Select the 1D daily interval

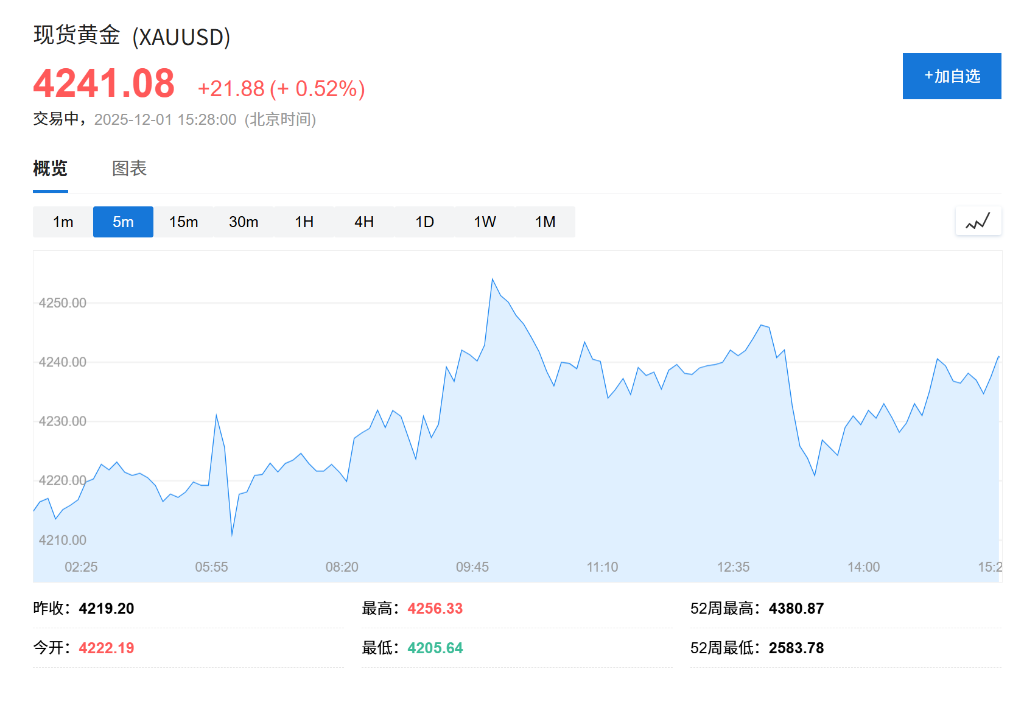424,221
